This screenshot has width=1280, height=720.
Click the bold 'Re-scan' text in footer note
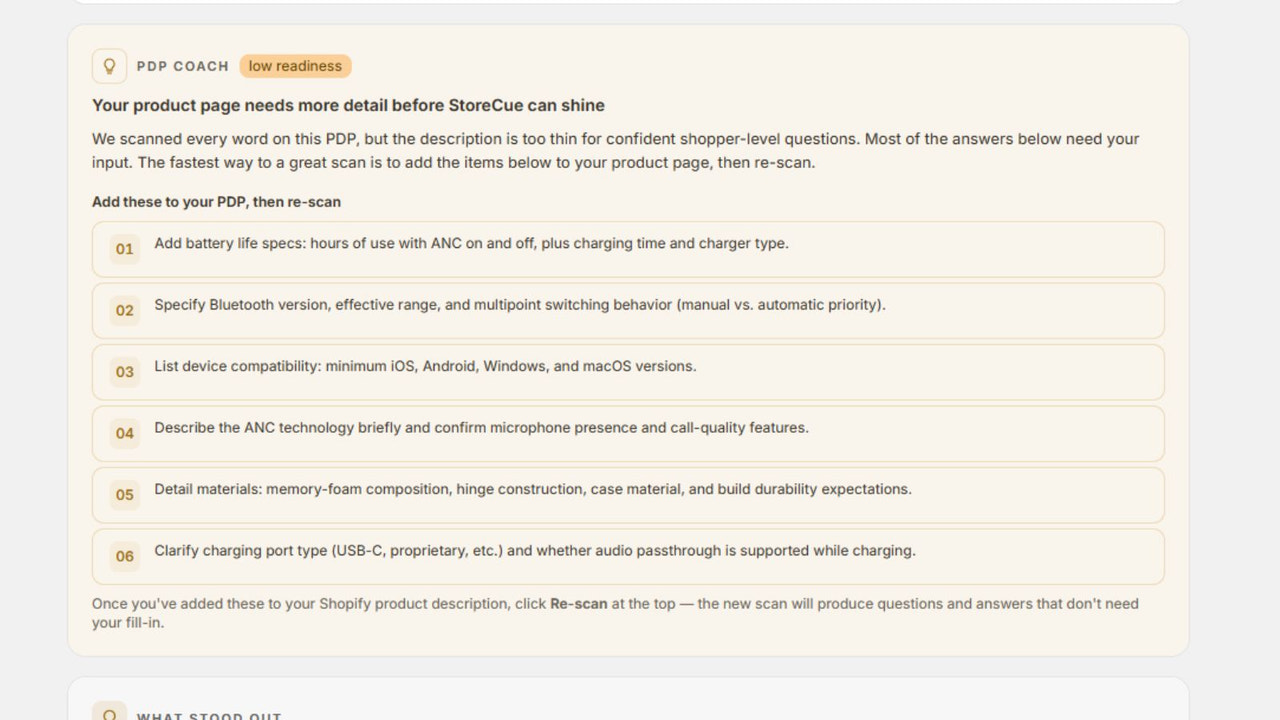click(579, 604)
